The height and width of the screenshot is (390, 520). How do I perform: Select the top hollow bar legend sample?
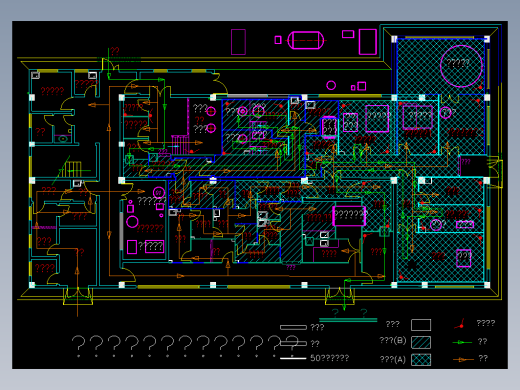click(x=293, y=327)
